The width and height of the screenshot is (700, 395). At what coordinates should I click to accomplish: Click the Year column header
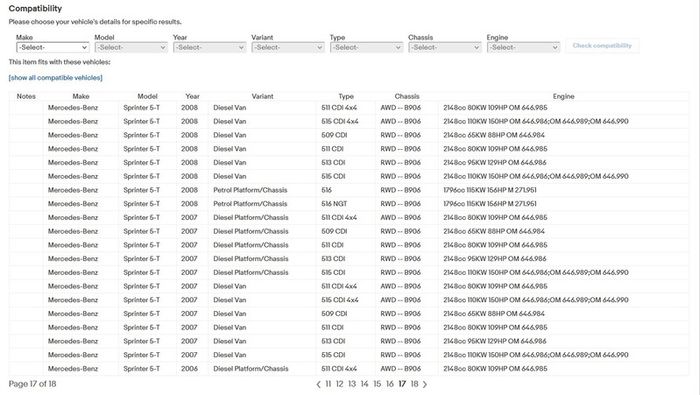point(192,96)
